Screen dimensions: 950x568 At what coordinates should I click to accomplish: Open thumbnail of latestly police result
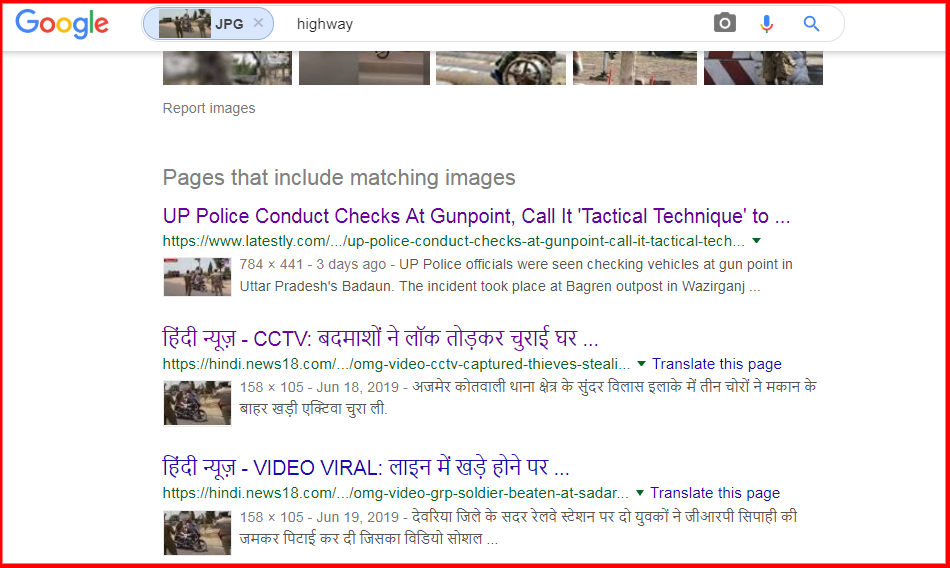click(x=197, y=277)
